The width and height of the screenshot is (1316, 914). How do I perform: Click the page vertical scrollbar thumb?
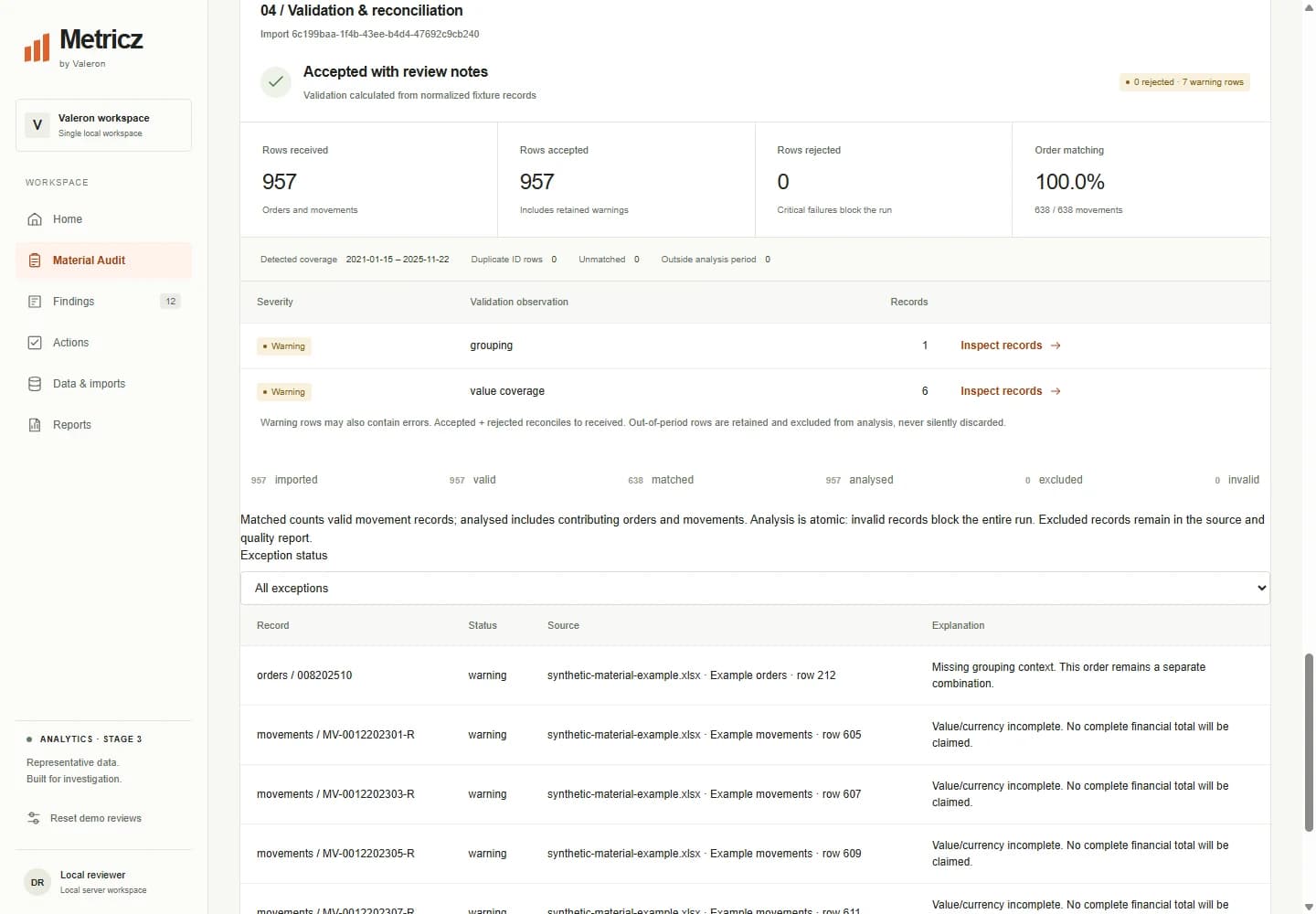click(x=1309, y=742)
